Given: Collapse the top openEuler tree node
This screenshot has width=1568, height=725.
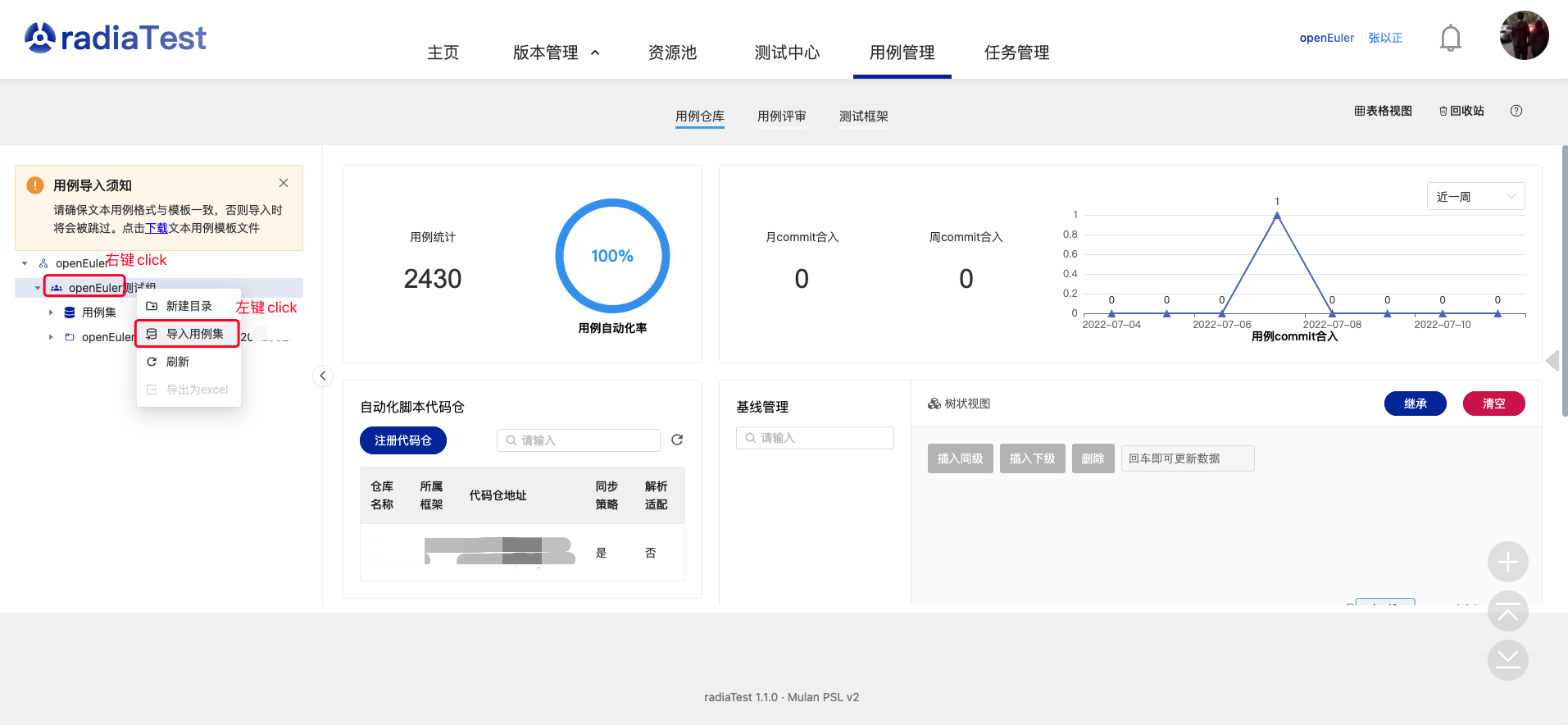Looking at the screenshot, I should pyautogui.click(x=25, y=263).
